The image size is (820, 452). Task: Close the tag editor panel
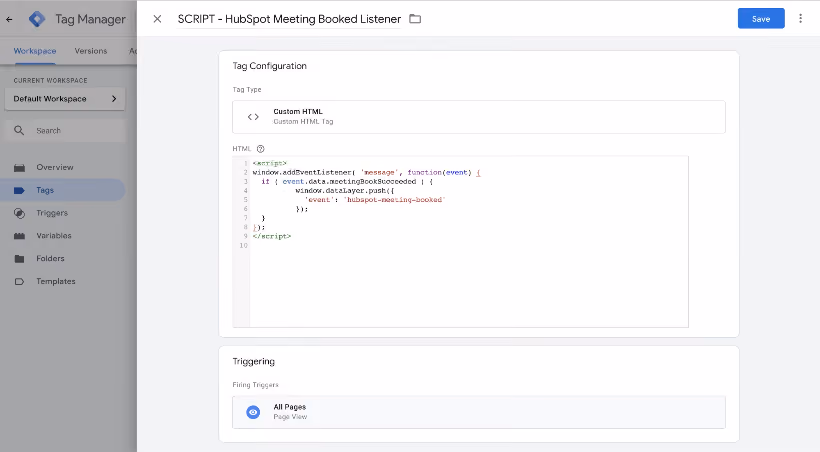pos(157,19)
